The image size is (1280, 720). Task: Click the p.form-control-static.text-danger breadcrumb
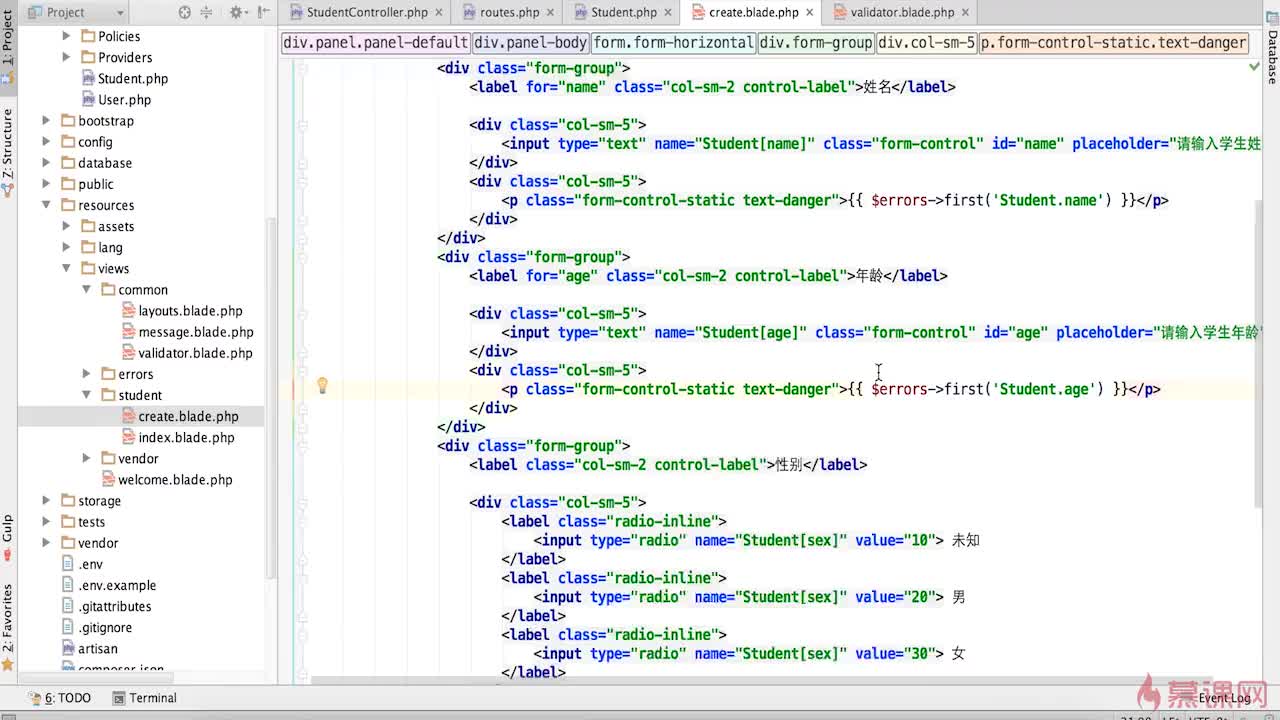coord(1114,43)
